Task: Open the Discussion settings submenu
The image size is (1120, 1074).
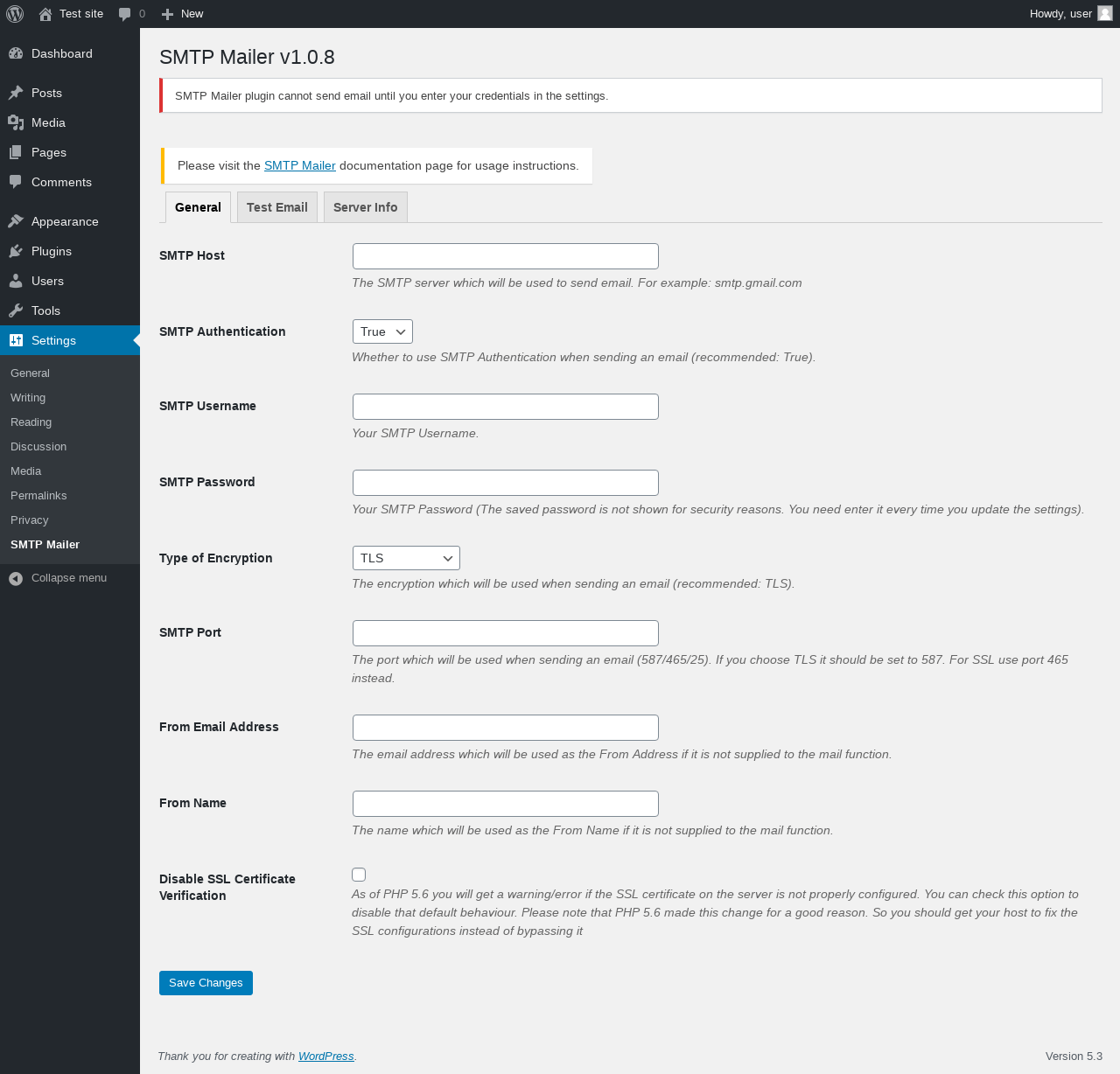Action: (38, 446)
